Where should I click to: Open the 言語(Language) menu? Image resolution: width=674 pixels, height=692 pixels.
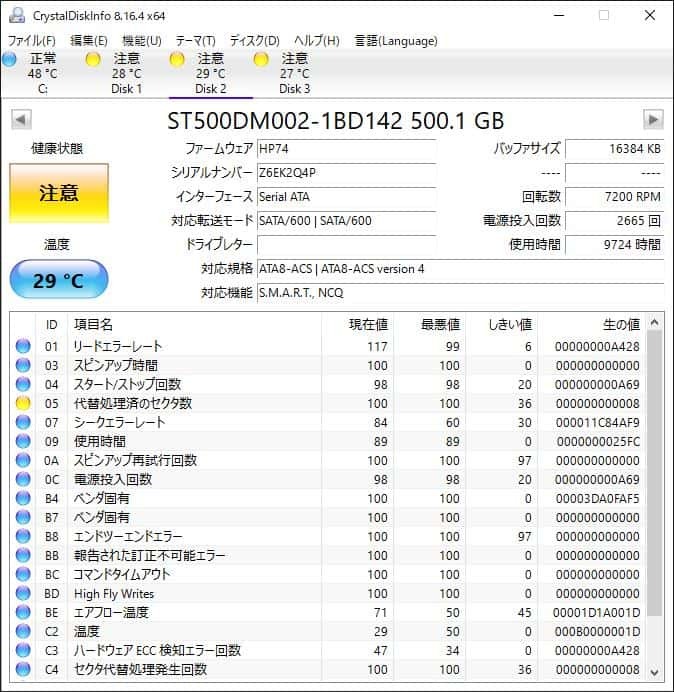point(396,41)
